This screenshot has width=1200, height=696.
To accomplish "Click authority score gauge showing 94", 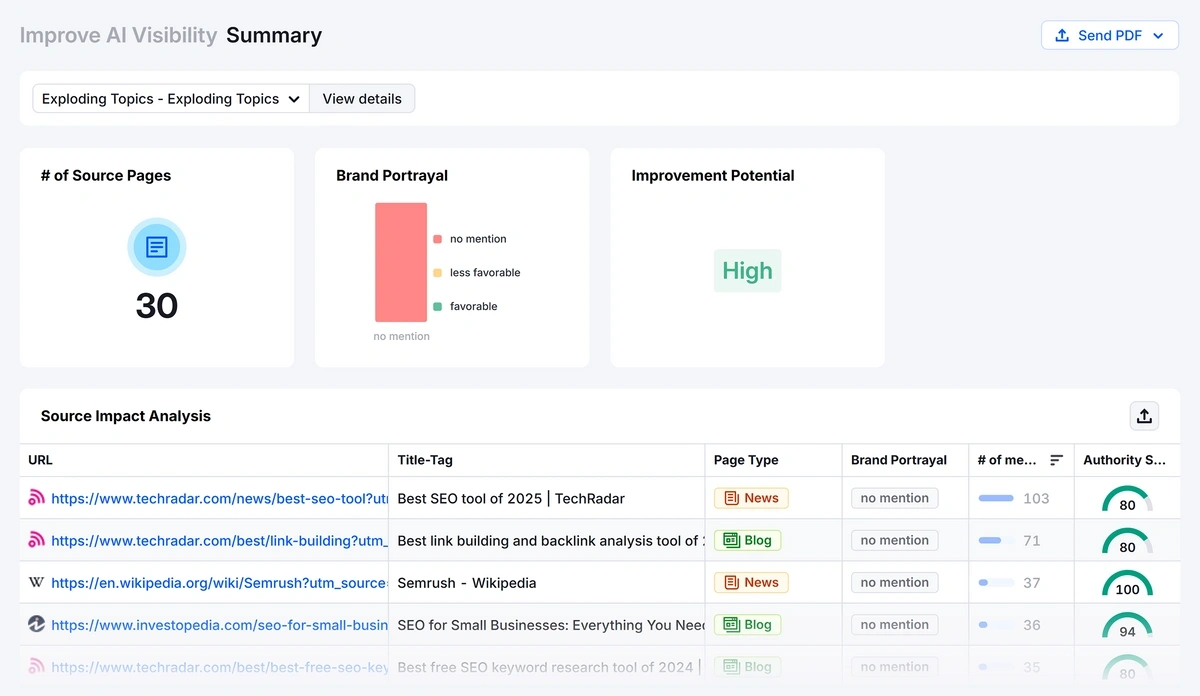I will [1127, 624].
